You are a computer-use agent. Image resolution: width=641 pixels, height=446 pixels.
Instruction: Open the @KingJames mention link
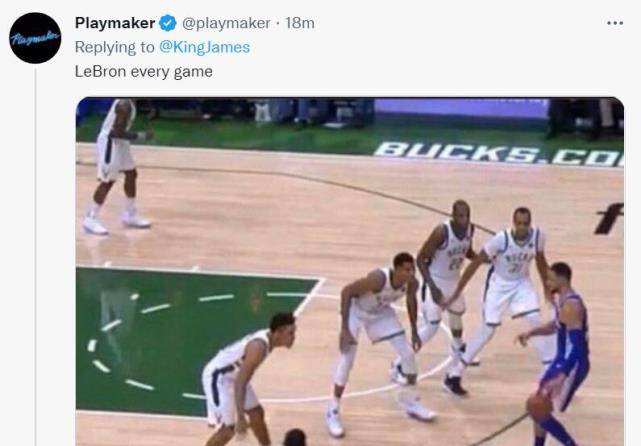[204, 47]
